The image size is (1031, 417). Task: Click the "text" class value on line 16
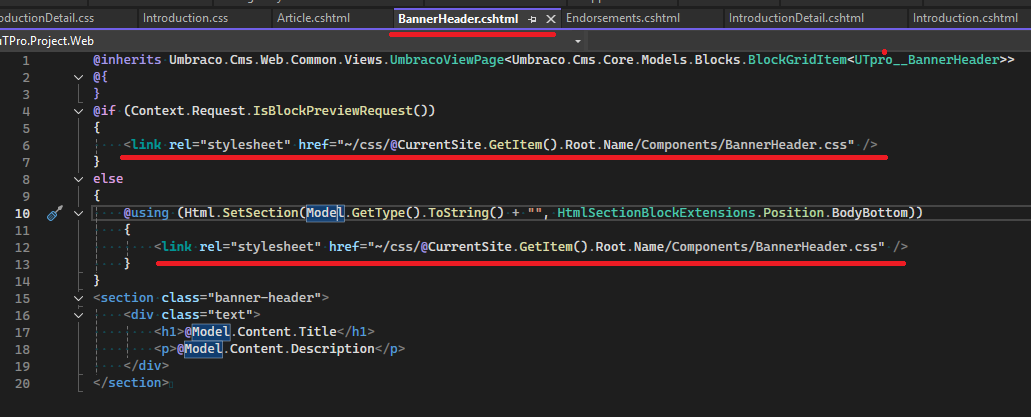[x=233, y=315]
